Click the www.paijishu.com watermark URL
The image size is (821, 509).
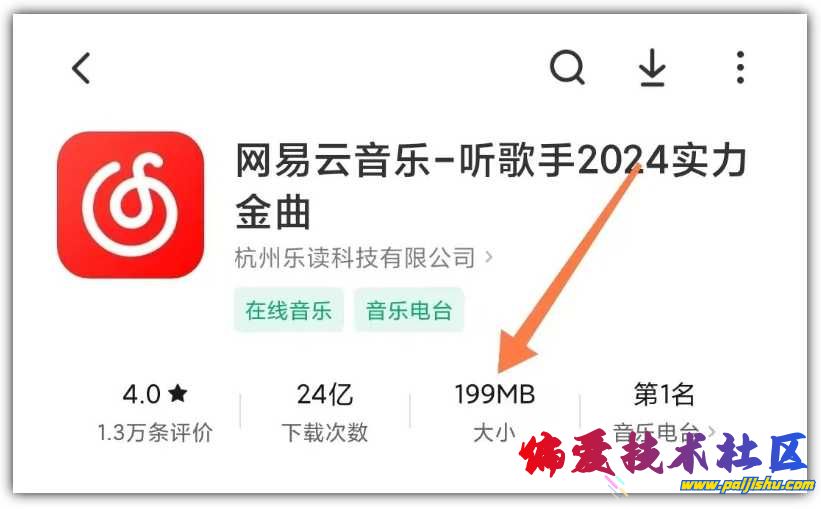tap(748, 485)
